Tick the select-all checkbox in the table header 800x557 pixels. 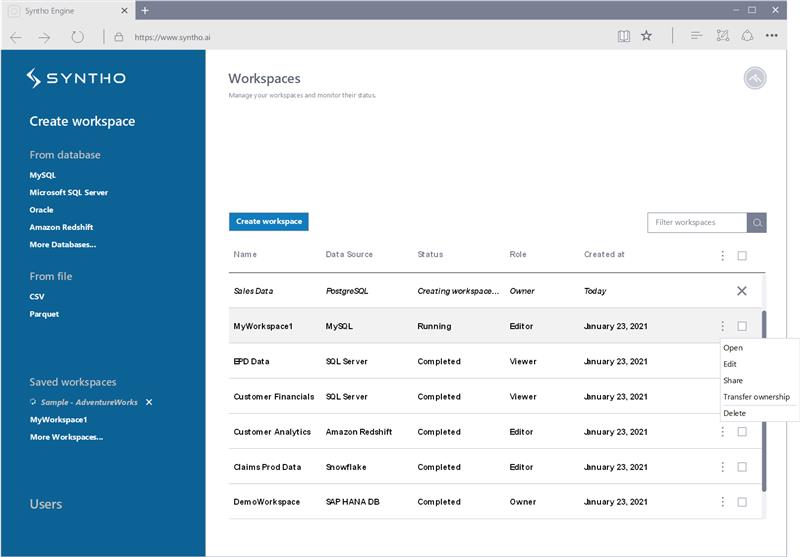742,256
